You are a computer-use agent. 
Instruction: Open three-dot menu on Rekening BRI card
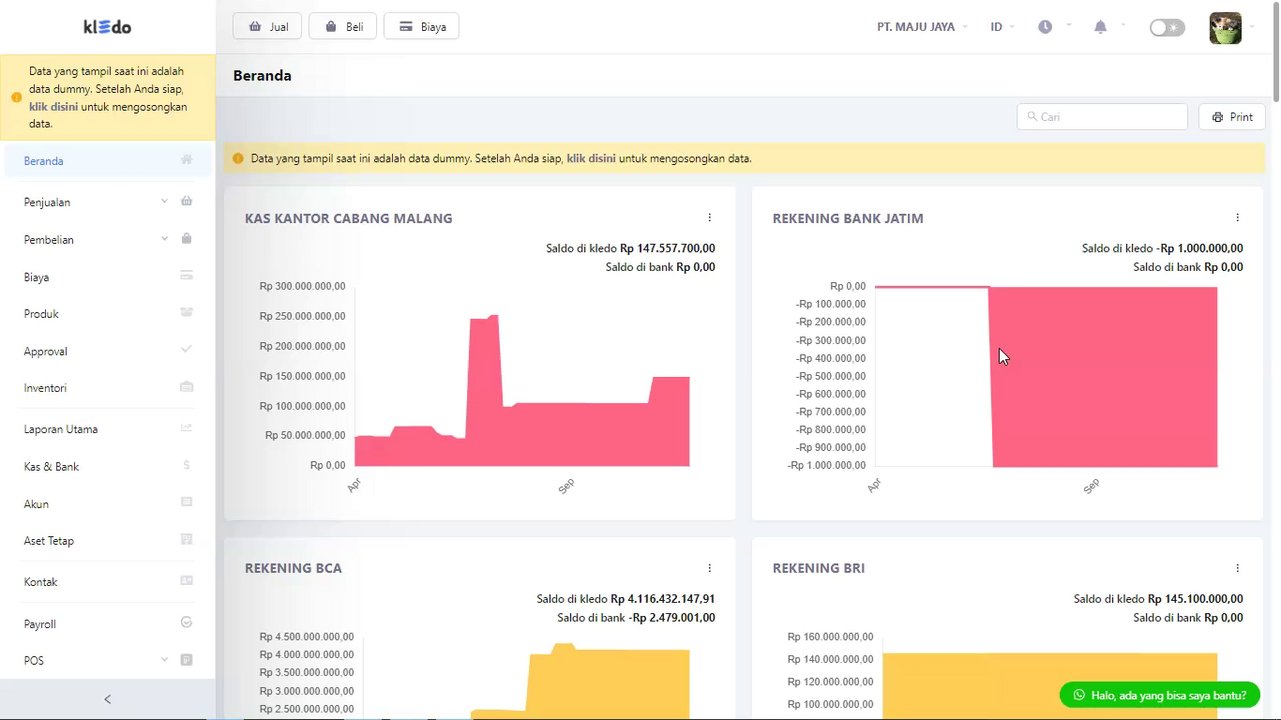tap(1237, 568)
